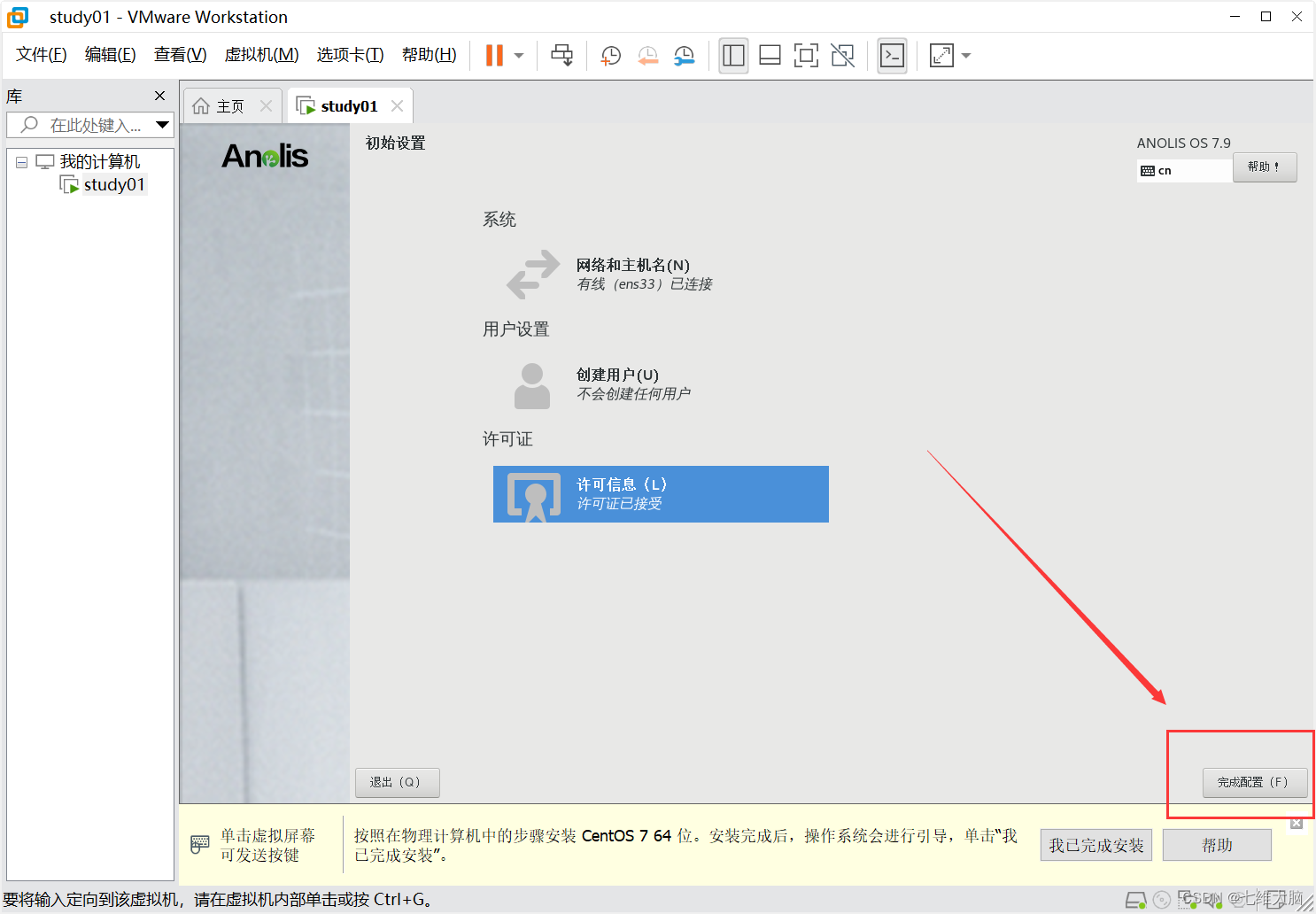Click the keyboard hint icon
Viewport: 1316px width, 914px height.
coord(200,845)
